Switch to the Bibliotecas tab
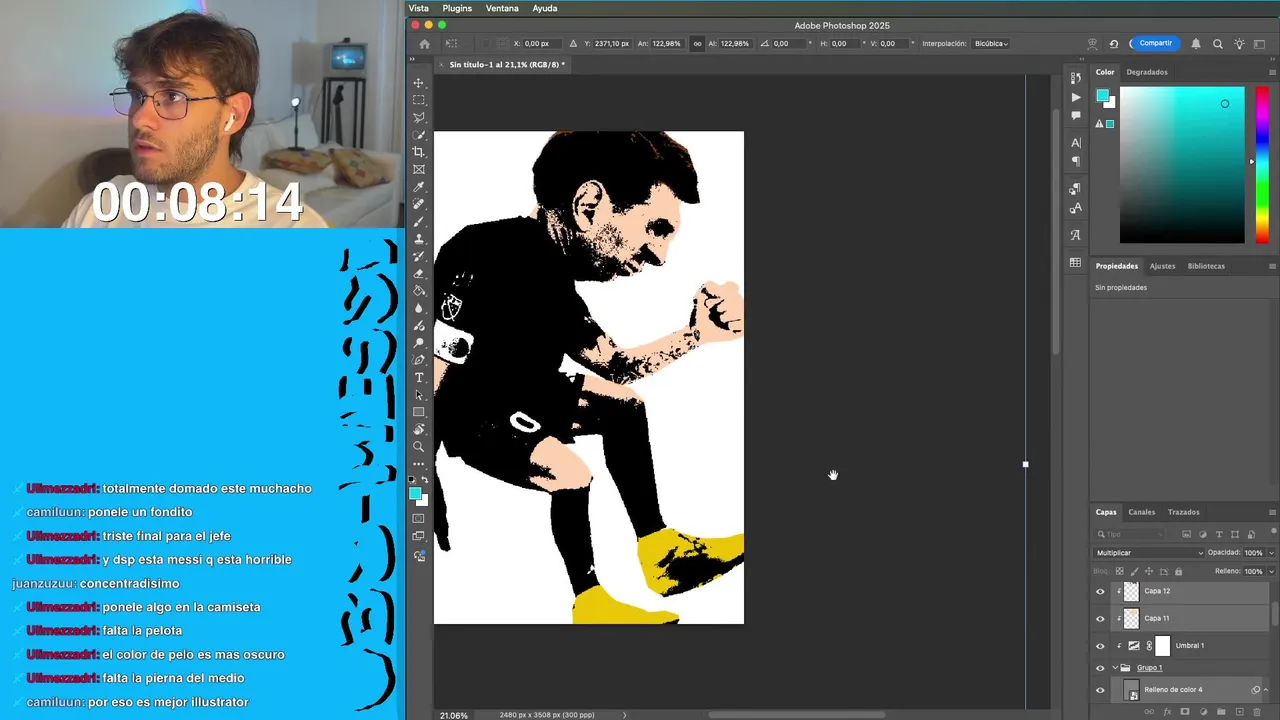 tap(1206, 266)
